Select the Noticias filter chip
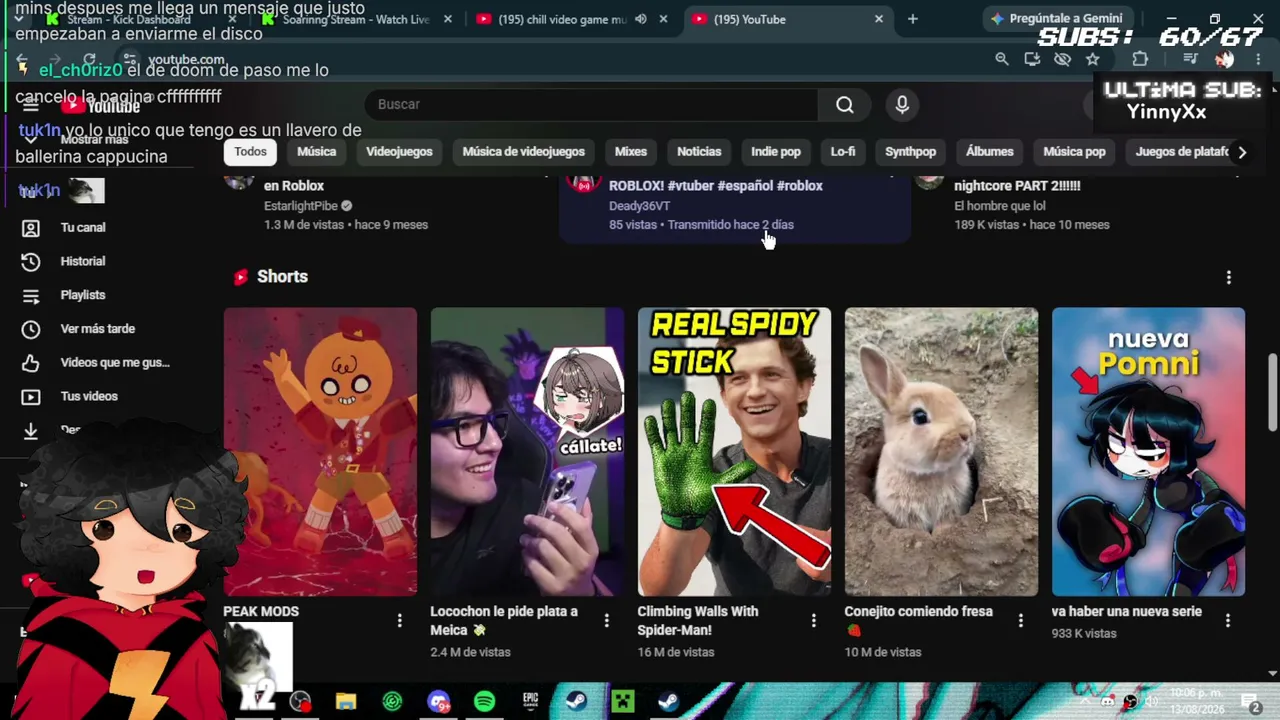 [699, 152]
